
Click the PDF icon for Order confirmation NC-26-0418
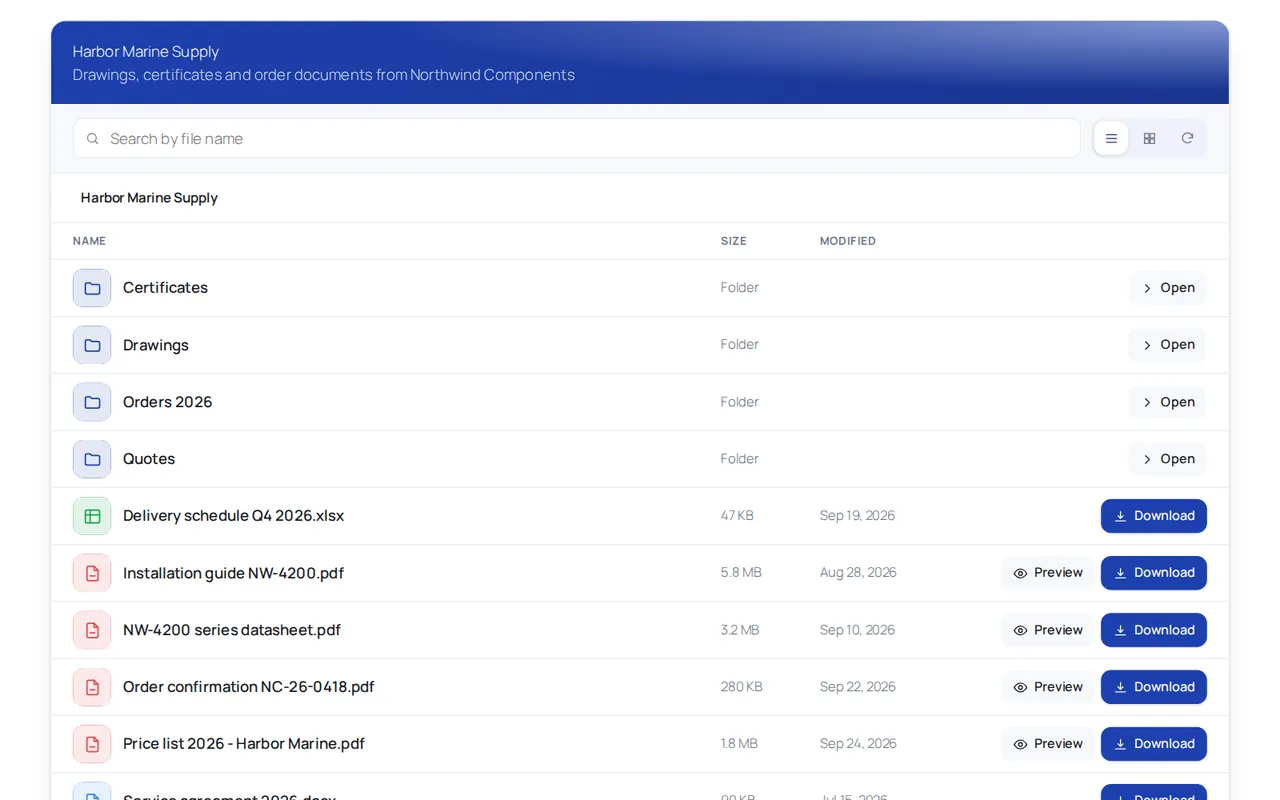(x=92, y=687)
